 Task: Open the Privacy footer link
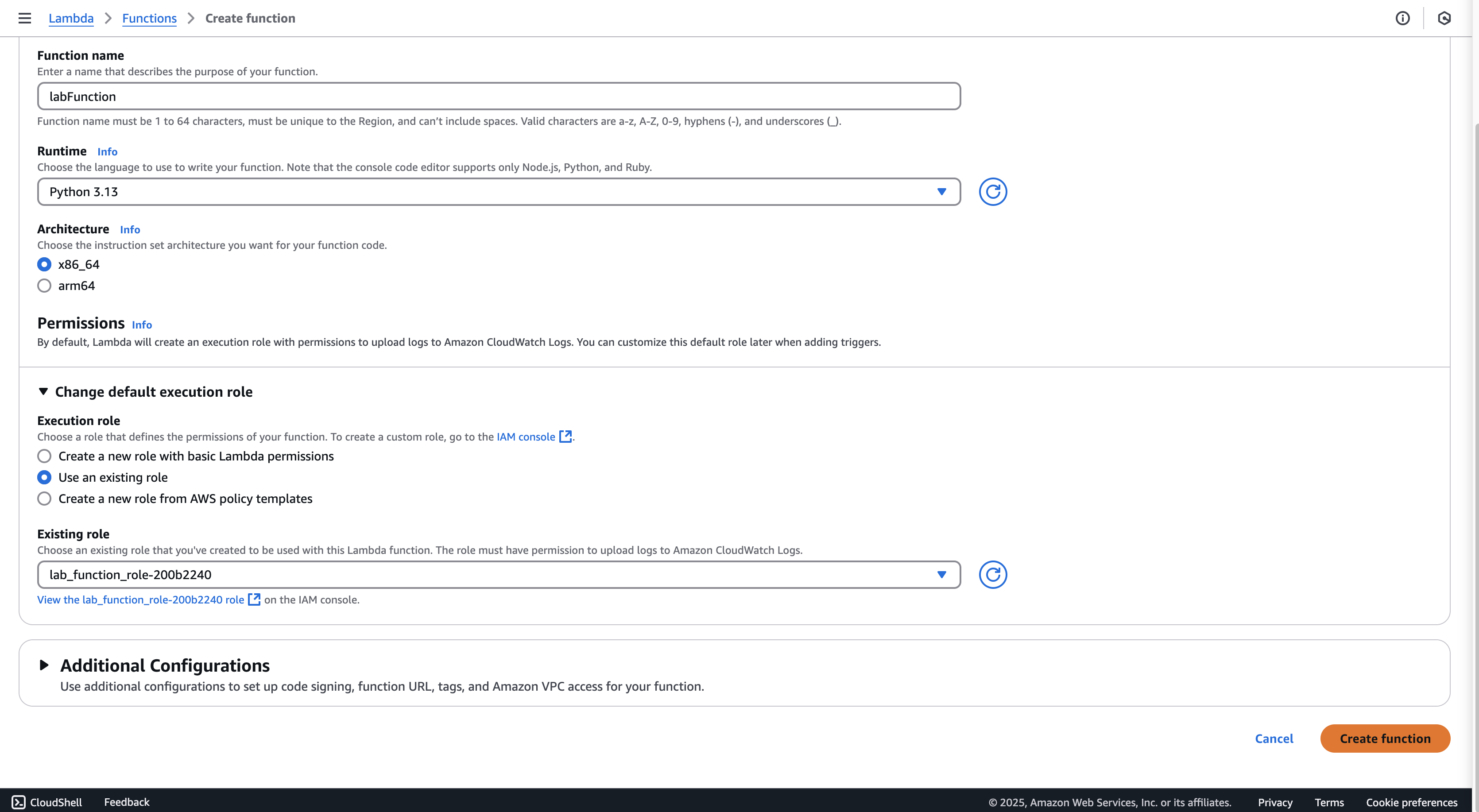click(x=1275, y=802)
